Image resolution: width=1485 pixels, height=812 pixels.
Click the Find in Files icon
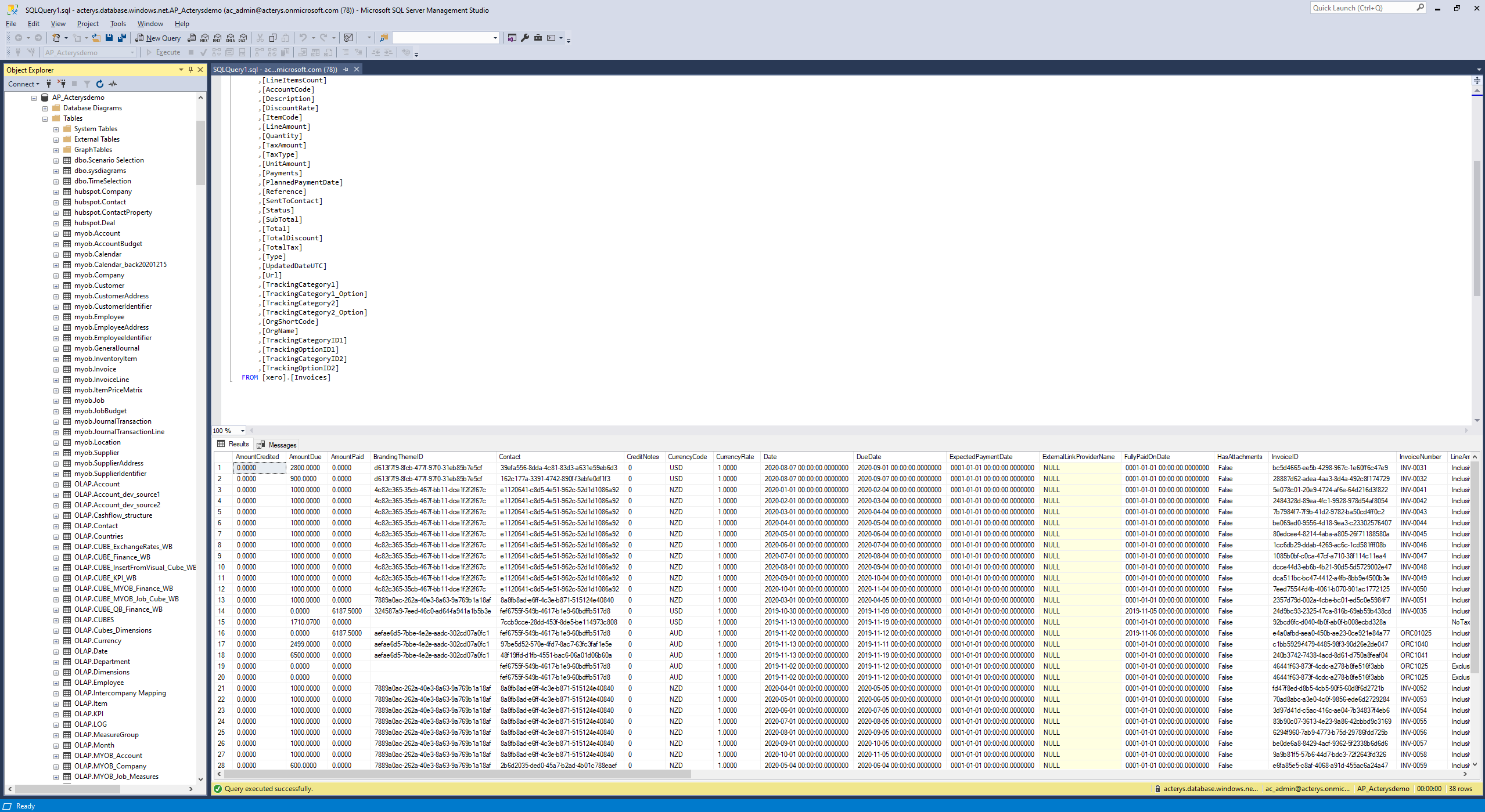[x=383, y=38]
